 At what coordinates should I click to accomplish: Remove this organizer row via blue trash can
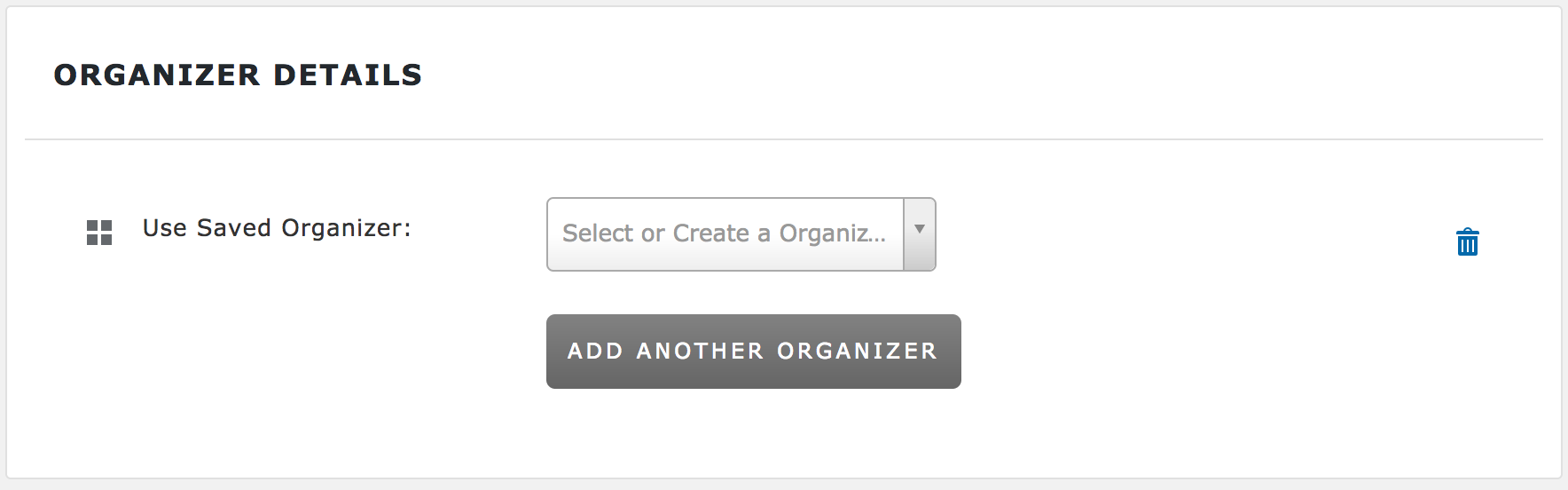(x=1467, y=241)
